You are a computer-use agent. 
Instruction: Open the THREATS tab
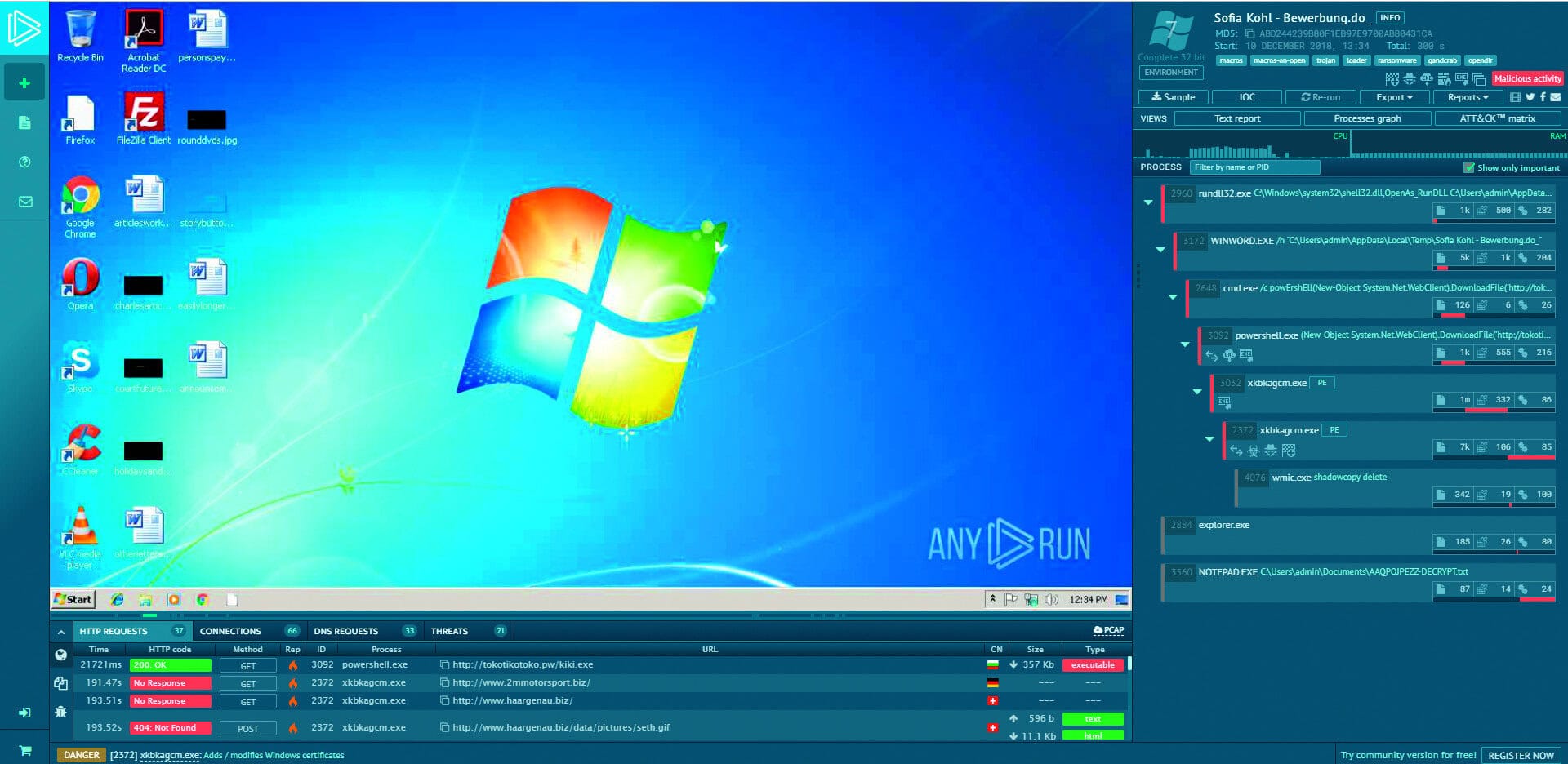[450, 630]
